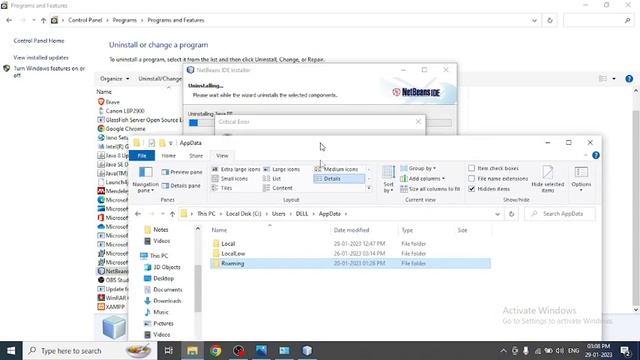Click Local Disk (C:) in breadcrumb
Viewport: 640px width, 360px height.
[243, 214]
